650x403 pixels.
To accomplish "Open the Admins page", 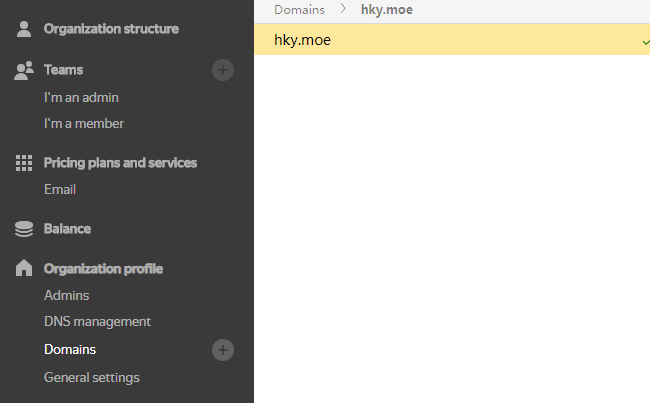I will 66,296.
